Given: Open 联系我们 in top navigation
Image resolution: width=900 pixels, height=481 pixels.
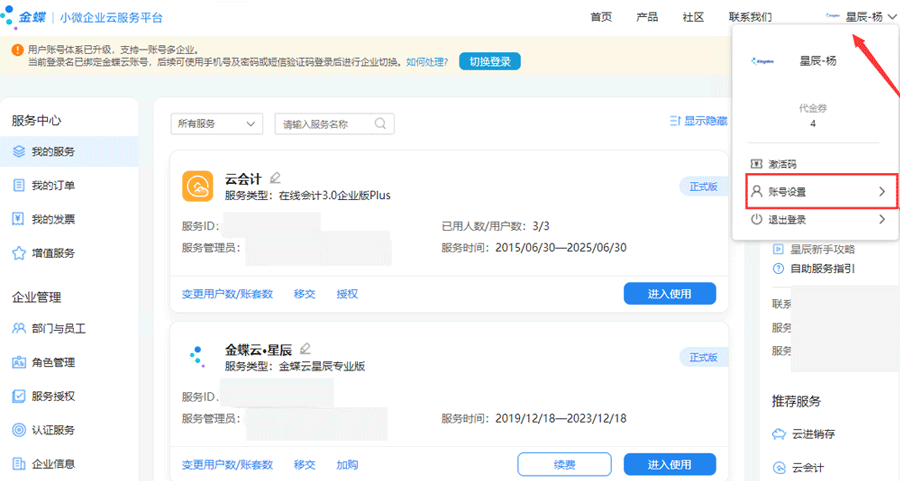Looking at the screenshot, I should tap(750, 17).
